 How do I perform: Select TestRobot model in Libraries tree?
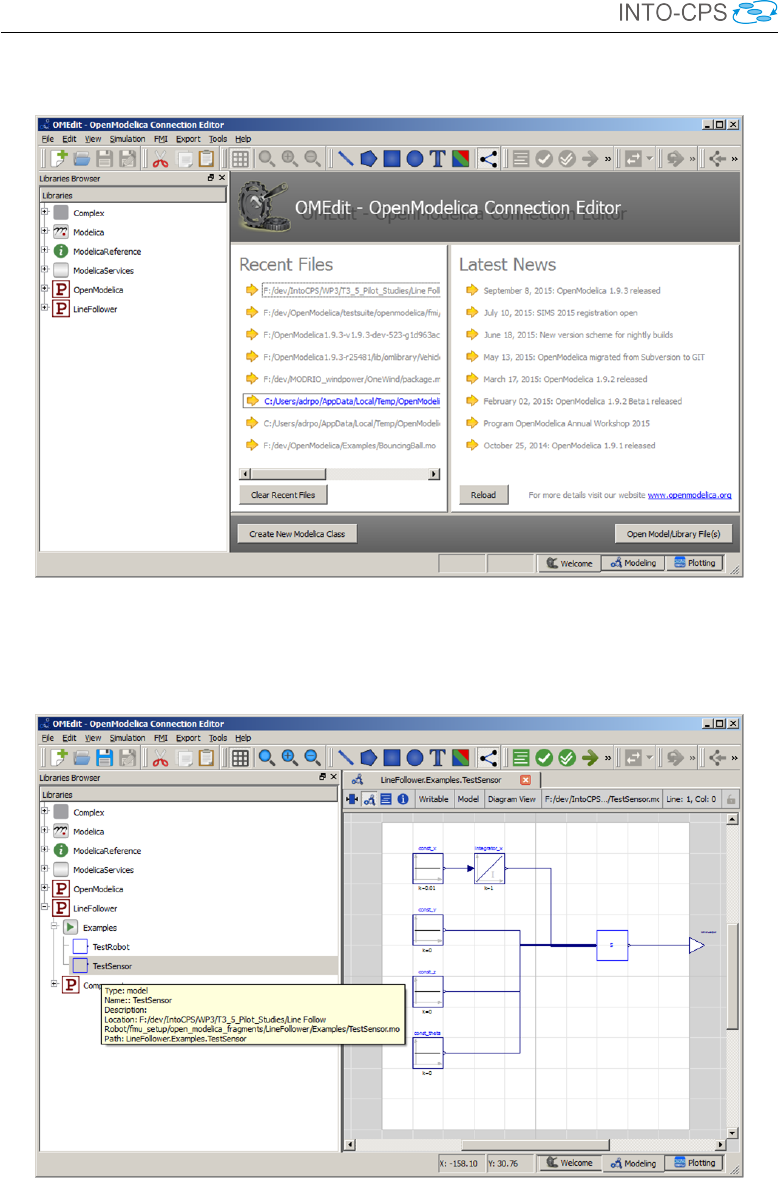pyautogui.click(x=110, y=947)
